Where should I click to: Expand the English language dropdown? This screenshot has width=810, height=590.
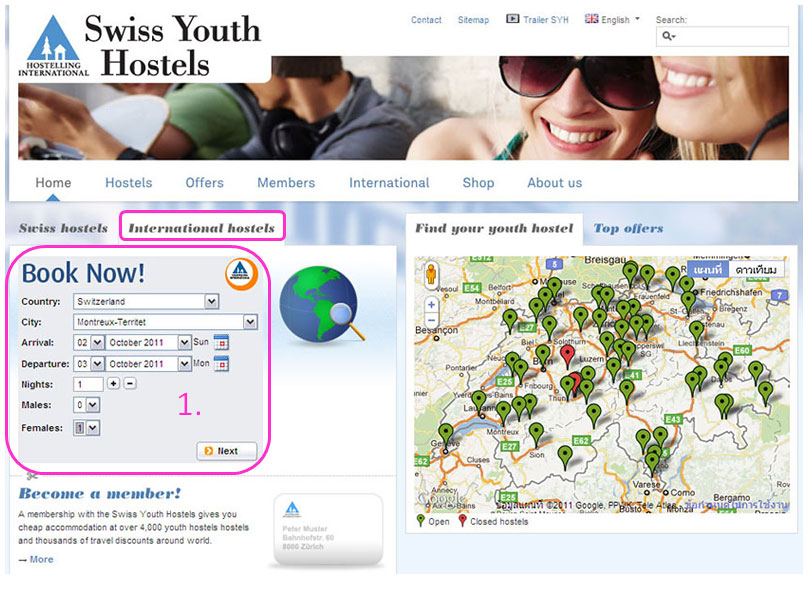[x=620, y=20]
